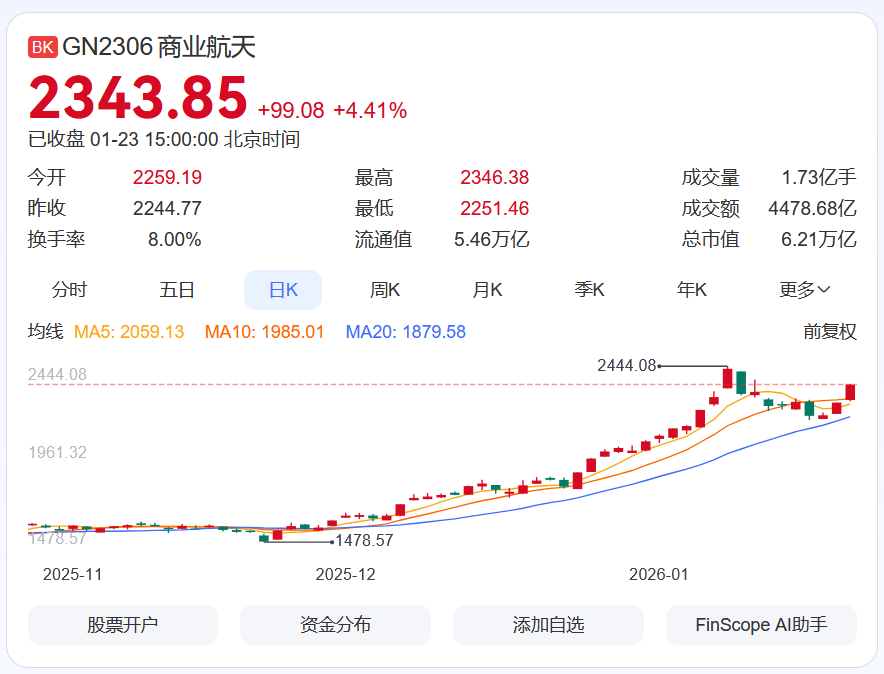Toggle the MA20 indicator line

(x=406, y=332)
